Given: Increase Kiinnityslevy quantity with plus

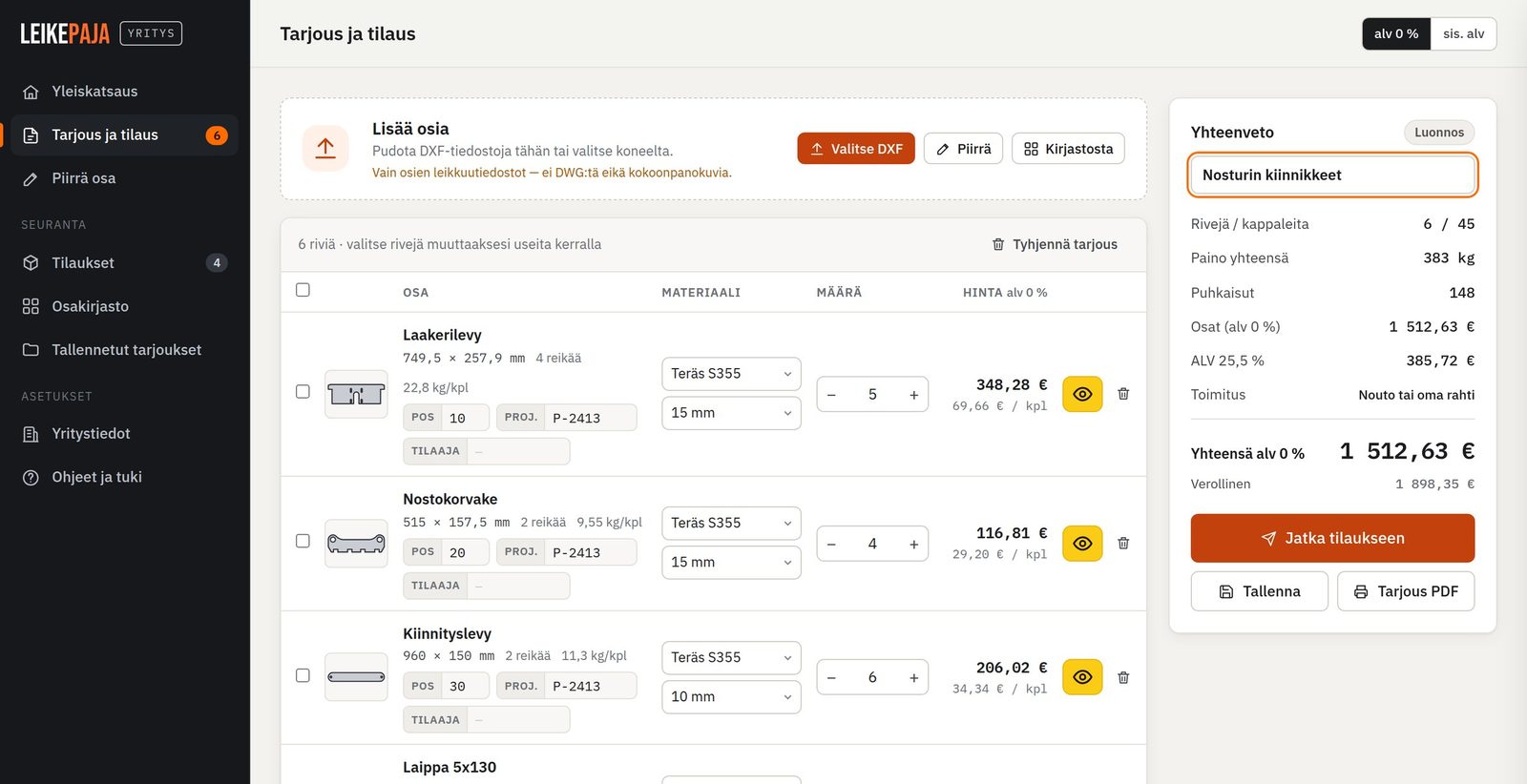Looking at the screenshot, I should [x=913, y=678].
